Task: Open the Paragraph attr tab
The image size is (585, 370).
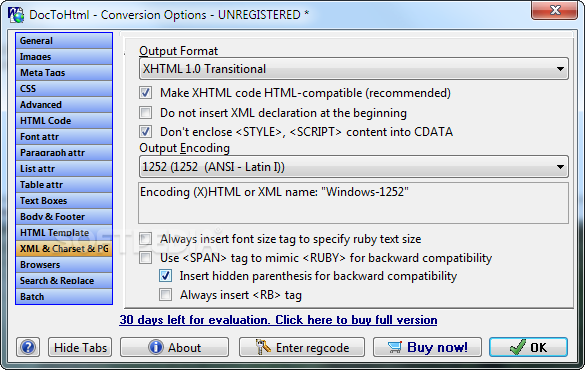Action: pyautogui.click(x=64, y=153)
